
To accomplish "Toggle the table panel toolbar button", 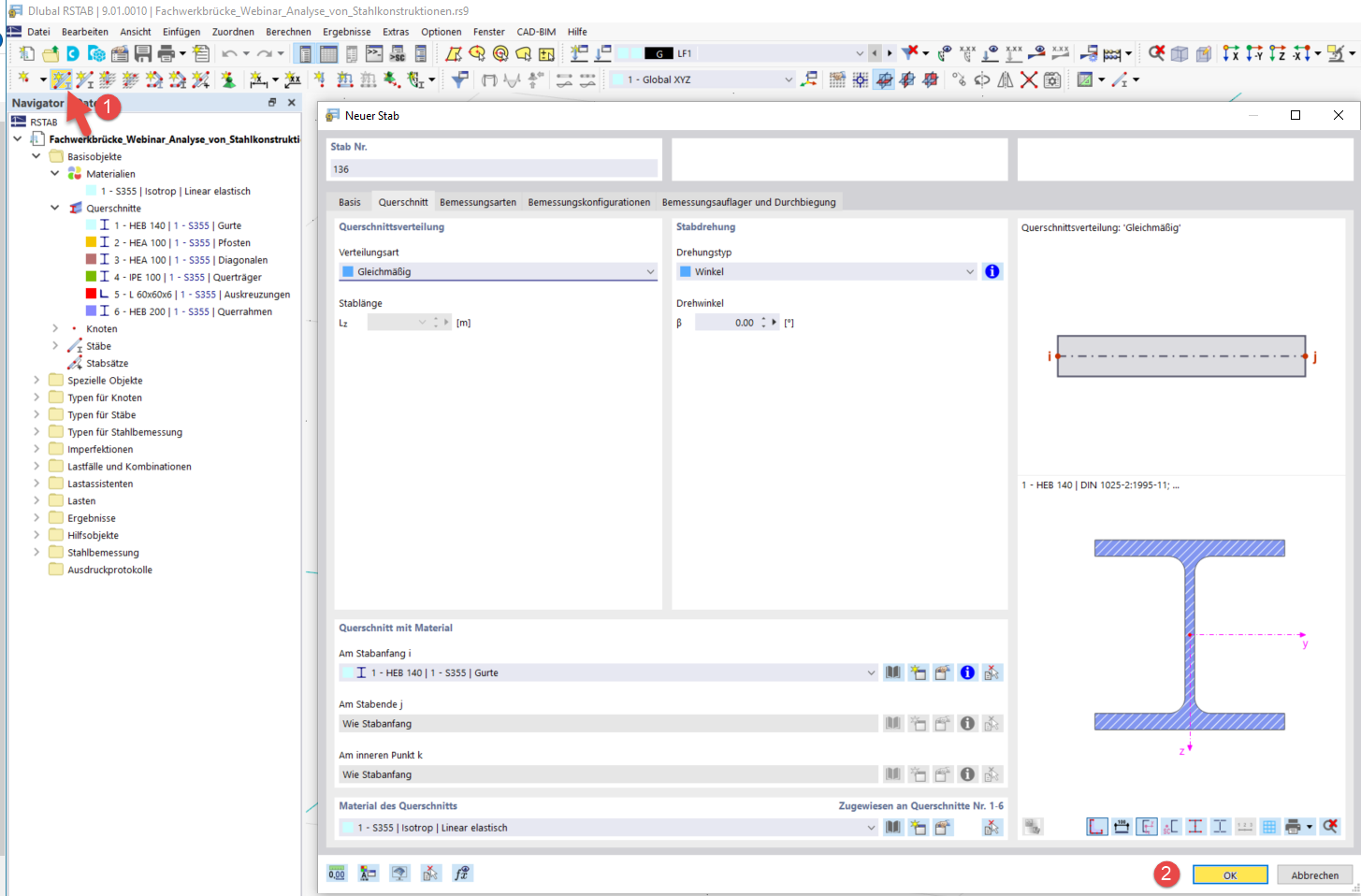I will coord(328,53).
